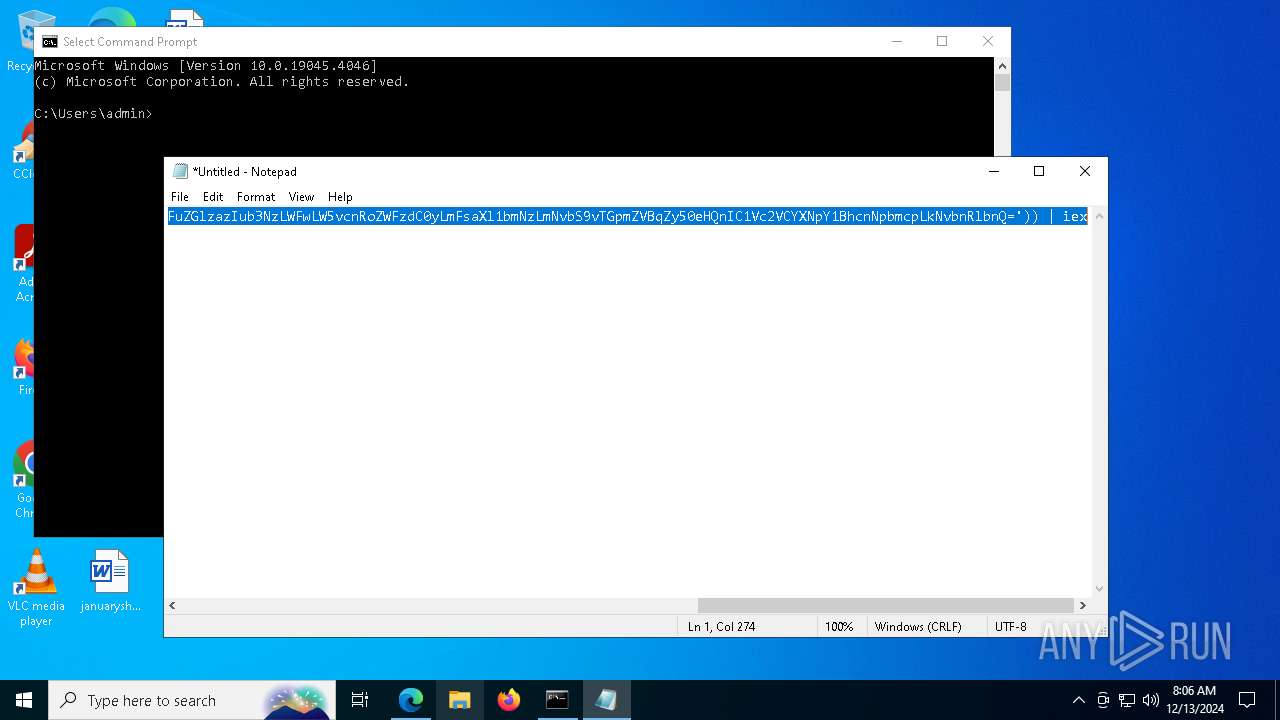1280x720 pixels.
Task: Open the notification center icon
Action: [x=1247, y=700]
